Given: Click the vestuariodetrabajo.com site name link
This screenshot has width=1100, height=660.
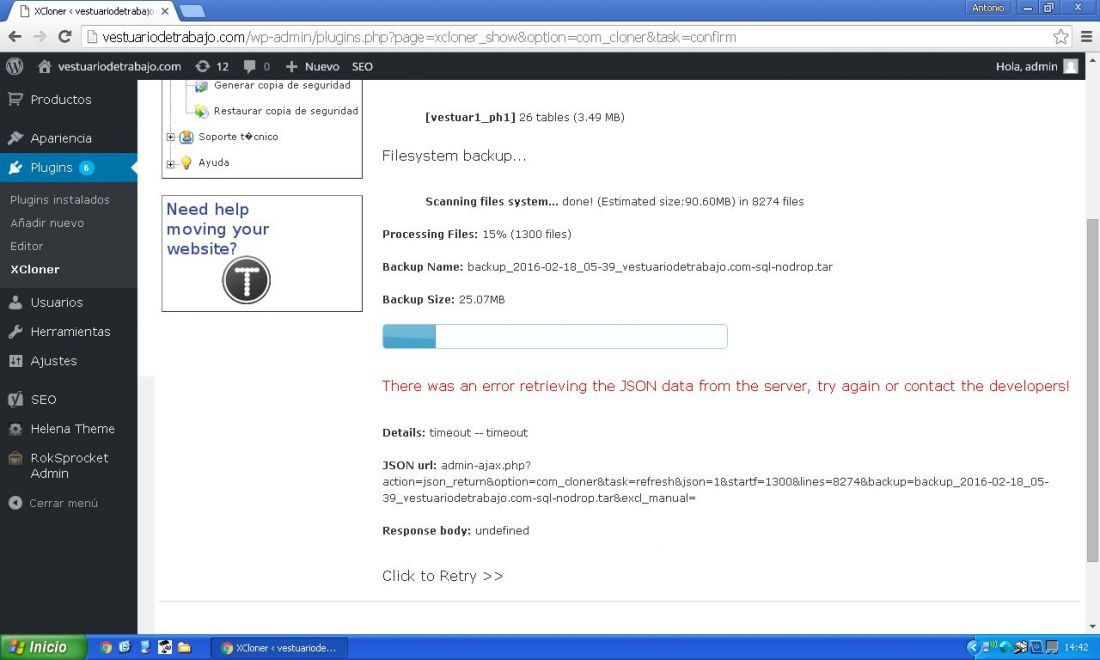Looking at the screenshot, I should [119, 66].
